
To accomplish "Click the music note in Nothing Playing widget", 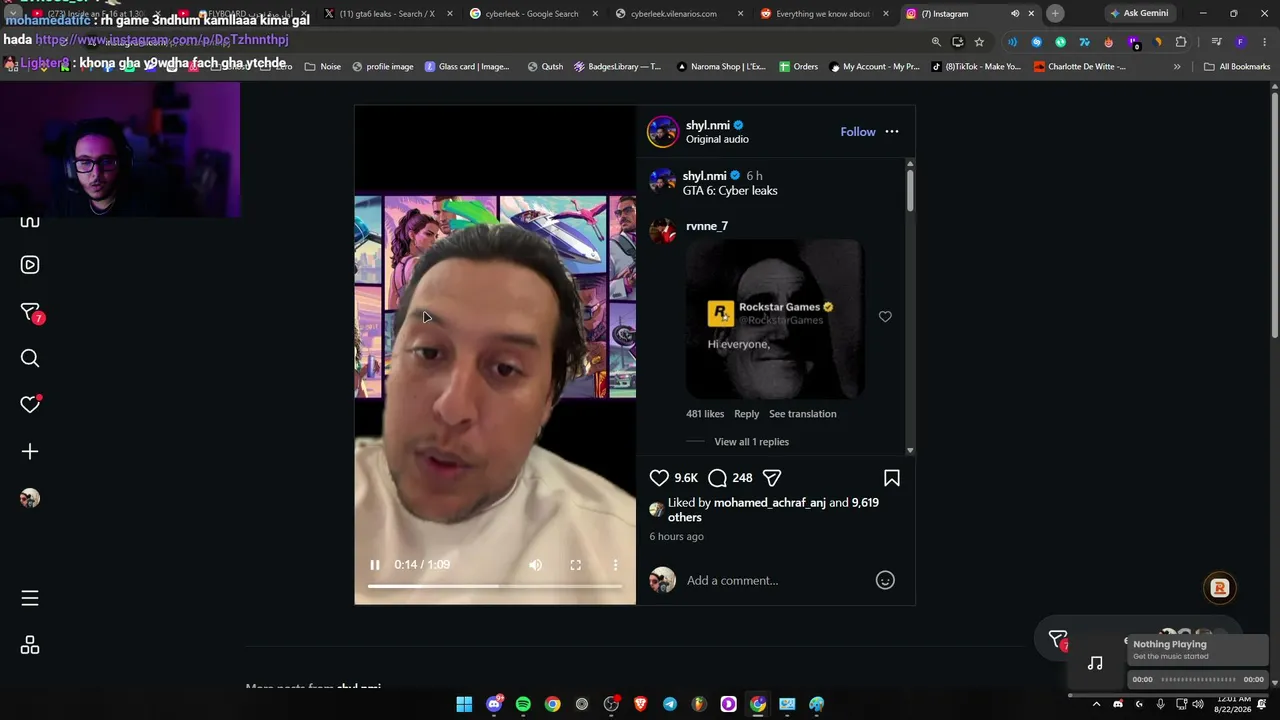I will coord(1095,662).
